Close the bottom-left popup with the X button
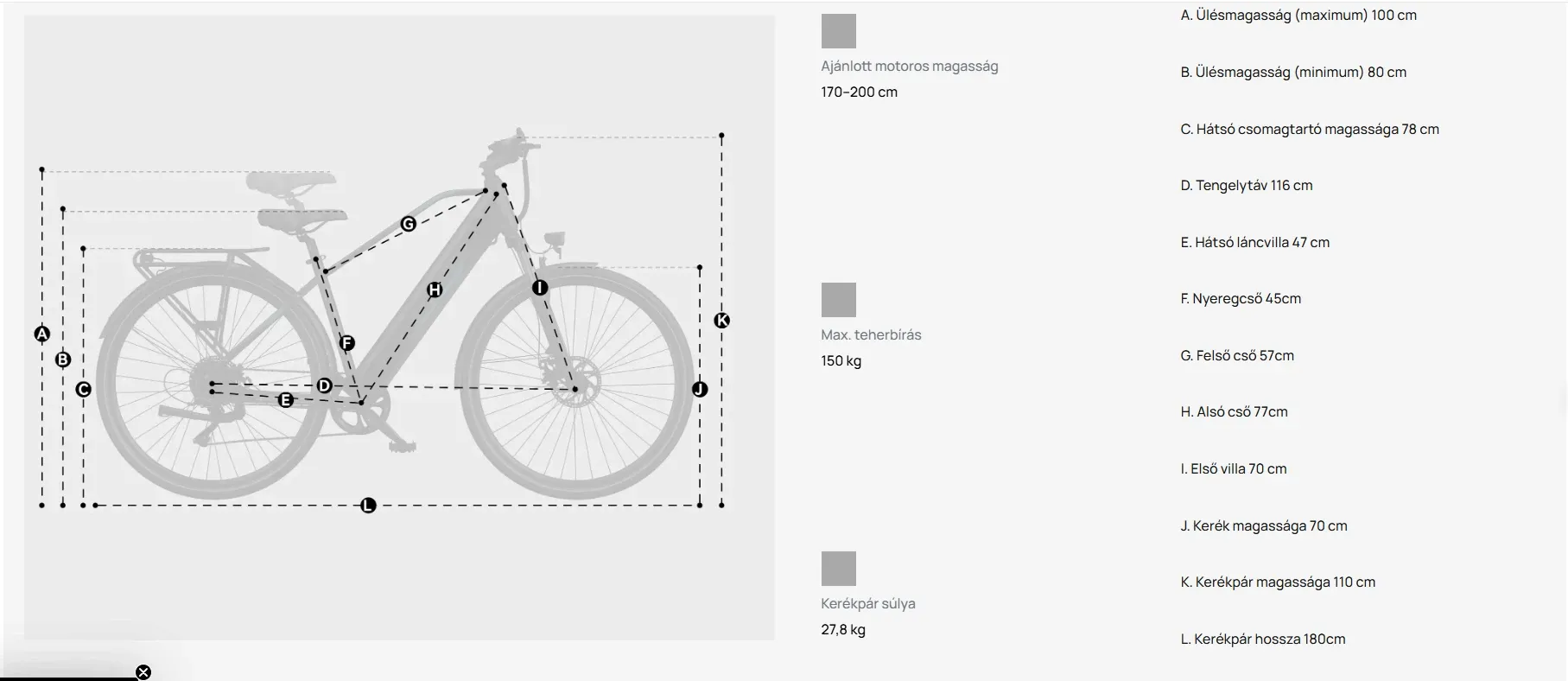The width and height of the screenshot is (1568, 681). 143,672
